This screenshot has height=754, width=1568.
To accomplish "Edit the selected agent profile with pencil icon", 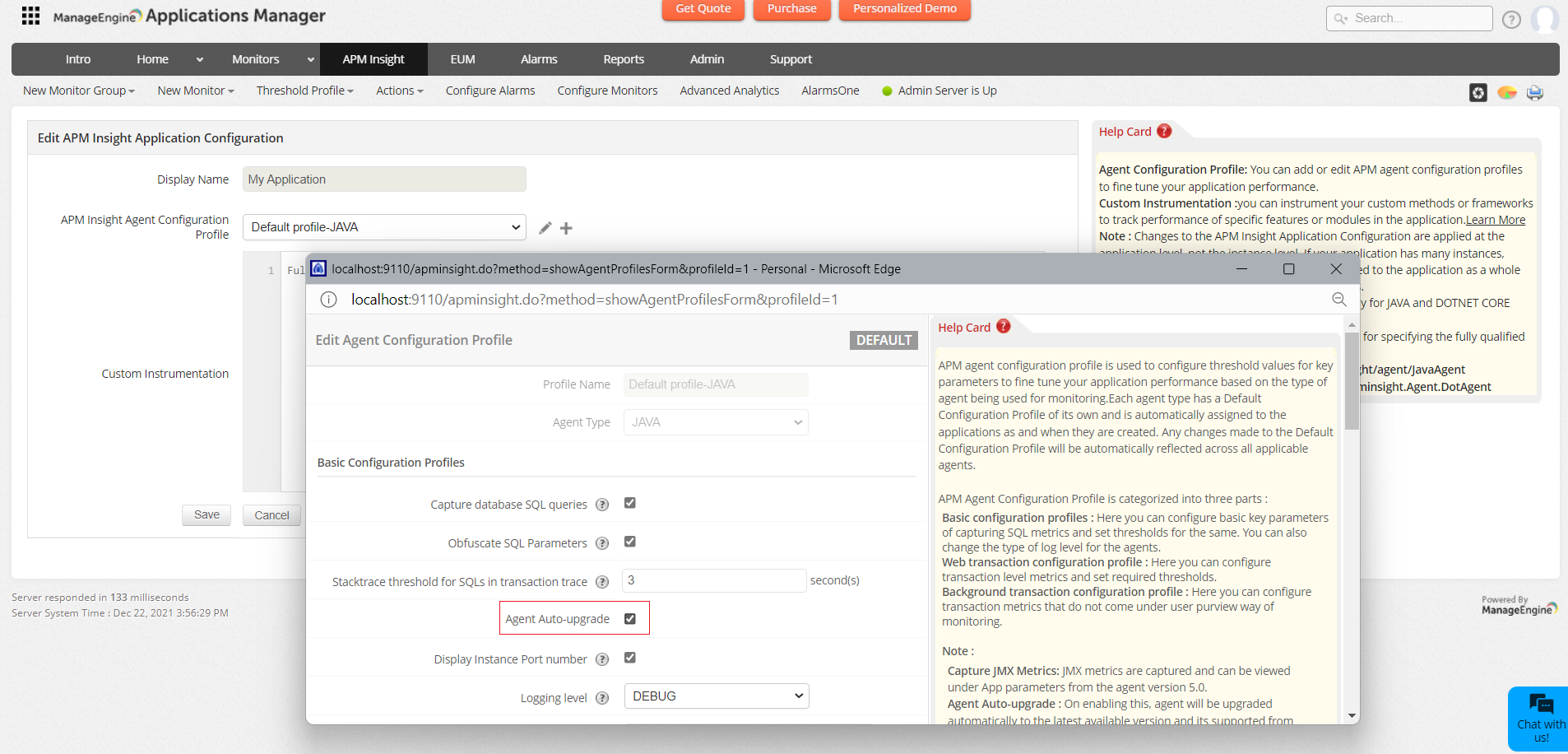I will click(x=545, y=228).
